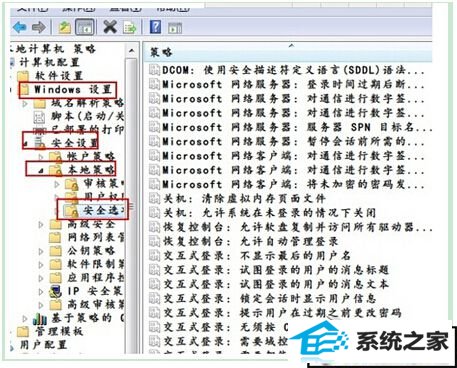Expand the 帐户策略 tree node arrow
457x368 pixels.
(41, 156)
